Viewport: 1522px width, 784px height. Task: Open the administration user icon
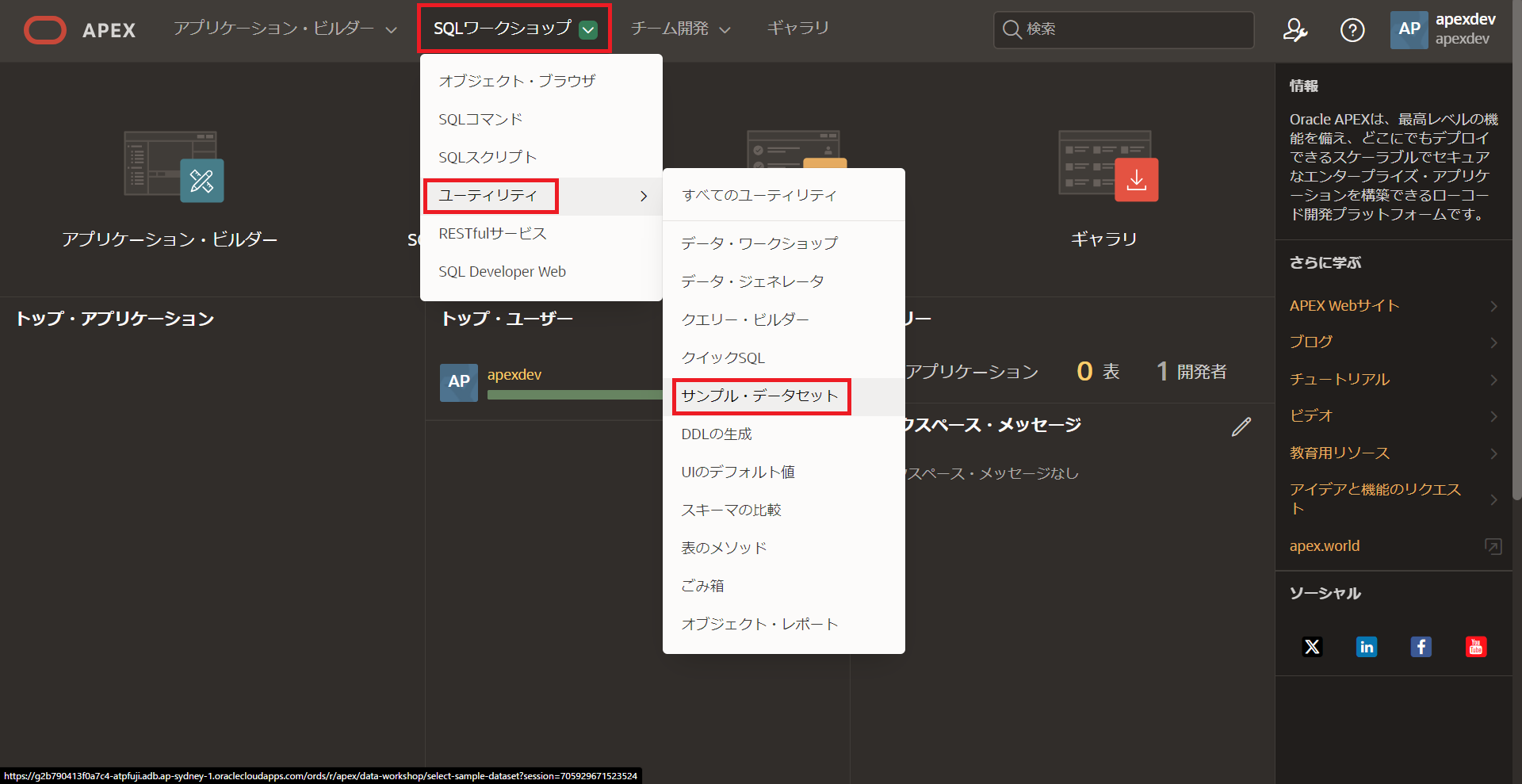coord(1295,30)
